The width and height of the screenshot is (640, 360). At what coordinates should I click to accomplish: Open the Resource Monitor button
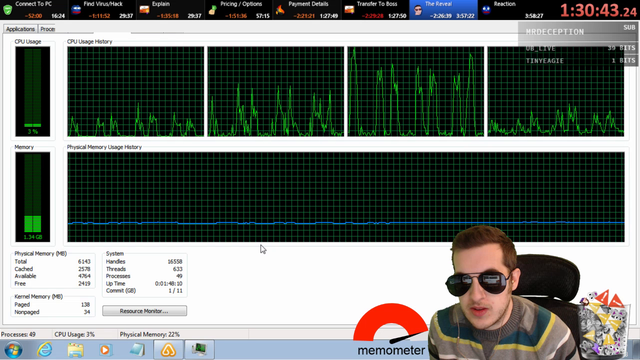click(x=144, y=311)
